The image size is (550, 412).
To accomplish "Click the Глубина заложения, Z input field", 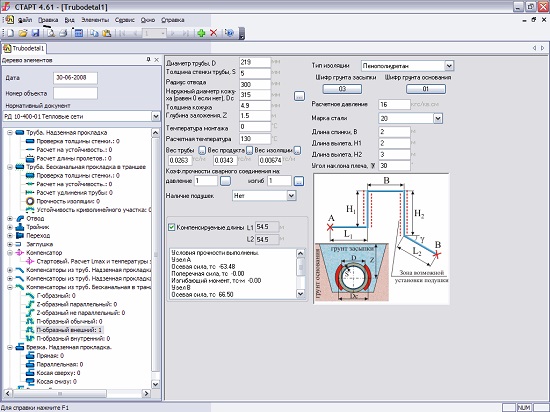I will pos(255,116).
